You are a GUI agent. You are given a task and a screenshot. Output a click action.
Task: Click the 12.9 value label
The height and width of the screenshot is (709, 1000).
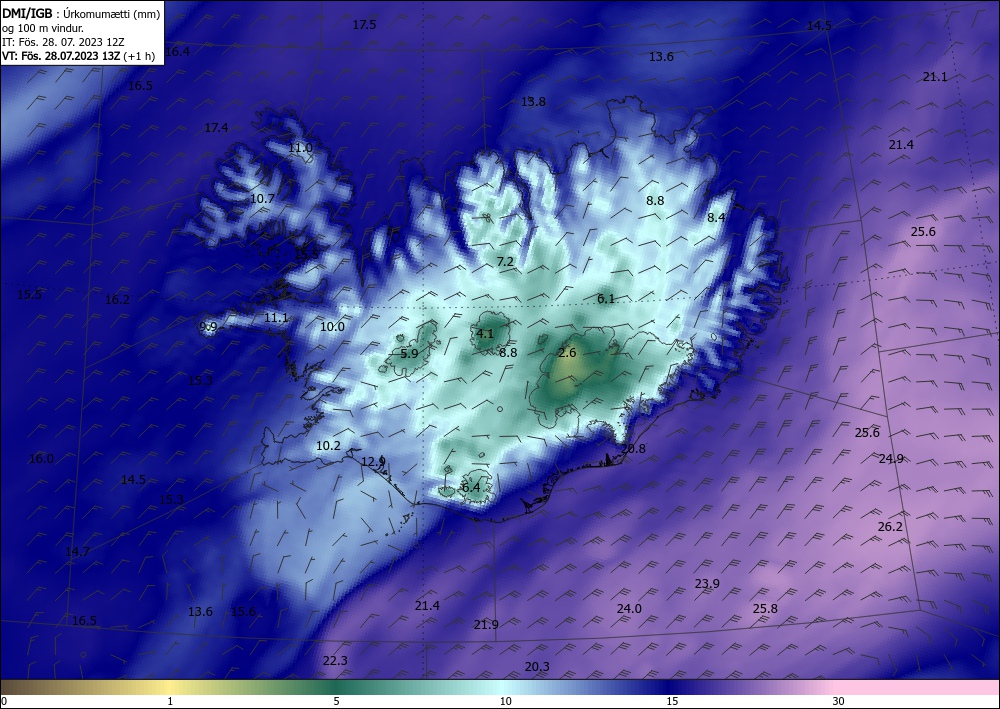(x=373, y=462)
